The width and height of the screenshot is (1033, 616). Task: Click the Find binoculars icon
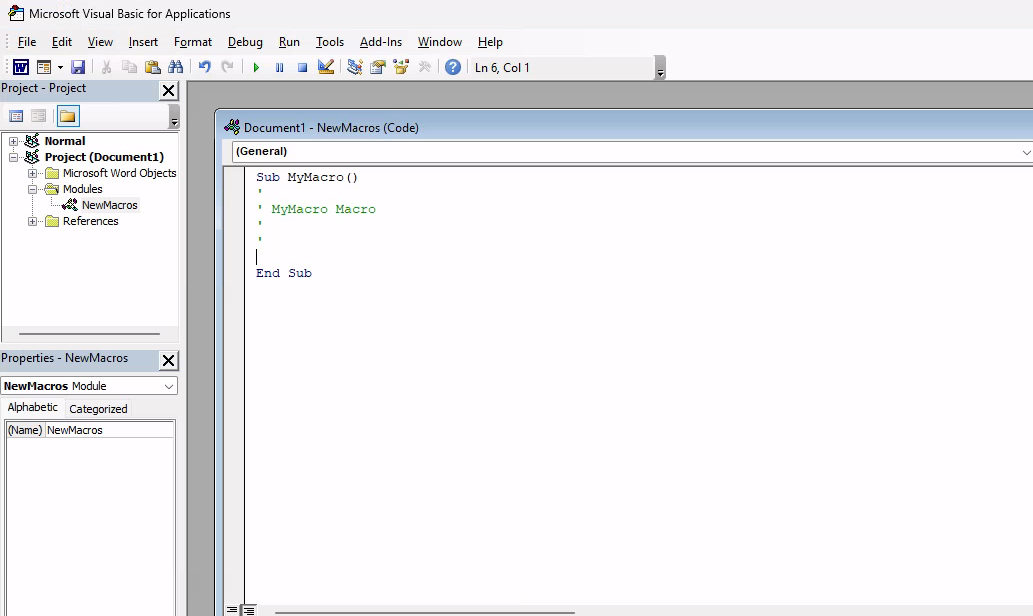coord(176,67)
